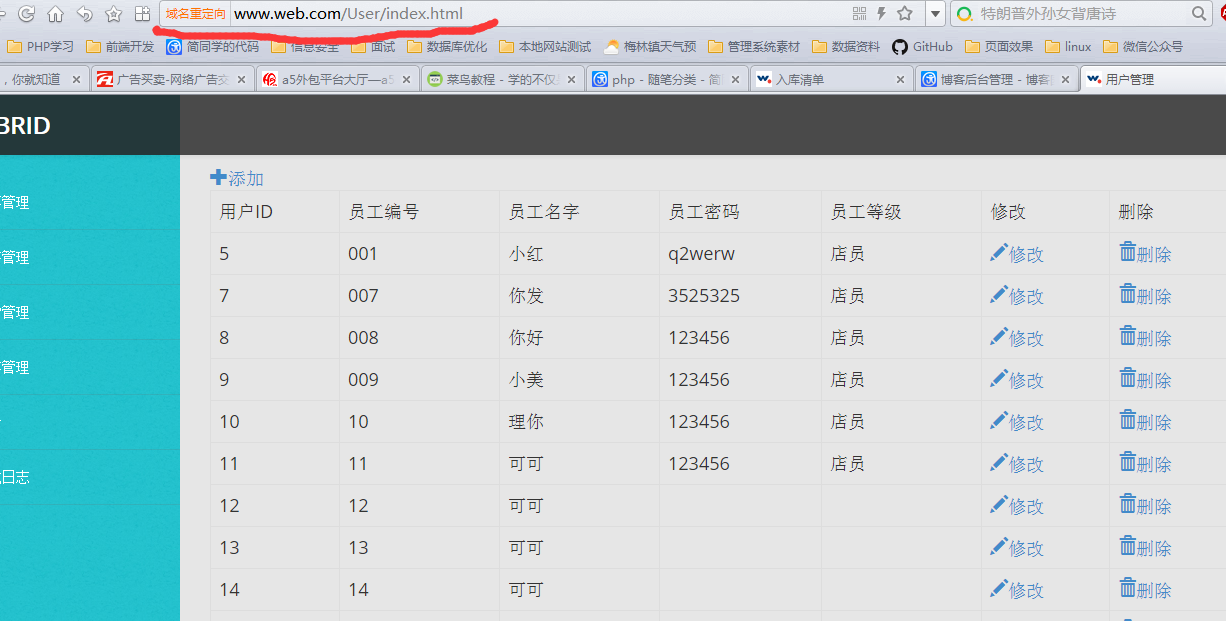The width and height of the screenshot is (1226, 621).
Task: Edit user 小红 in row ID 5
Action: [1017, 254]
